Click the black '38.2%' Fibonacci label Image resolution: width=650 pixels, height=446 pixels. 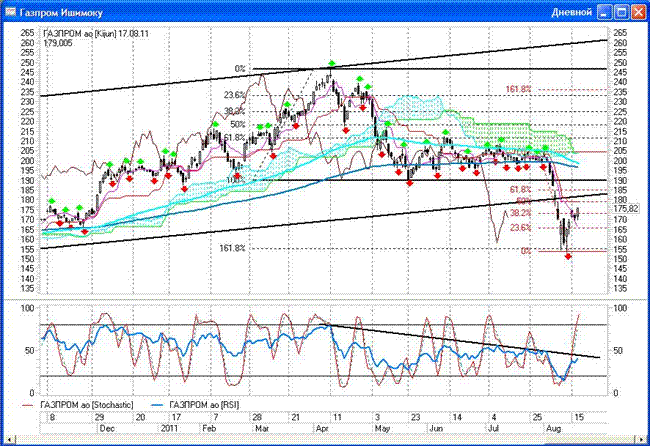pyautogui.click(x=235, y=111)
